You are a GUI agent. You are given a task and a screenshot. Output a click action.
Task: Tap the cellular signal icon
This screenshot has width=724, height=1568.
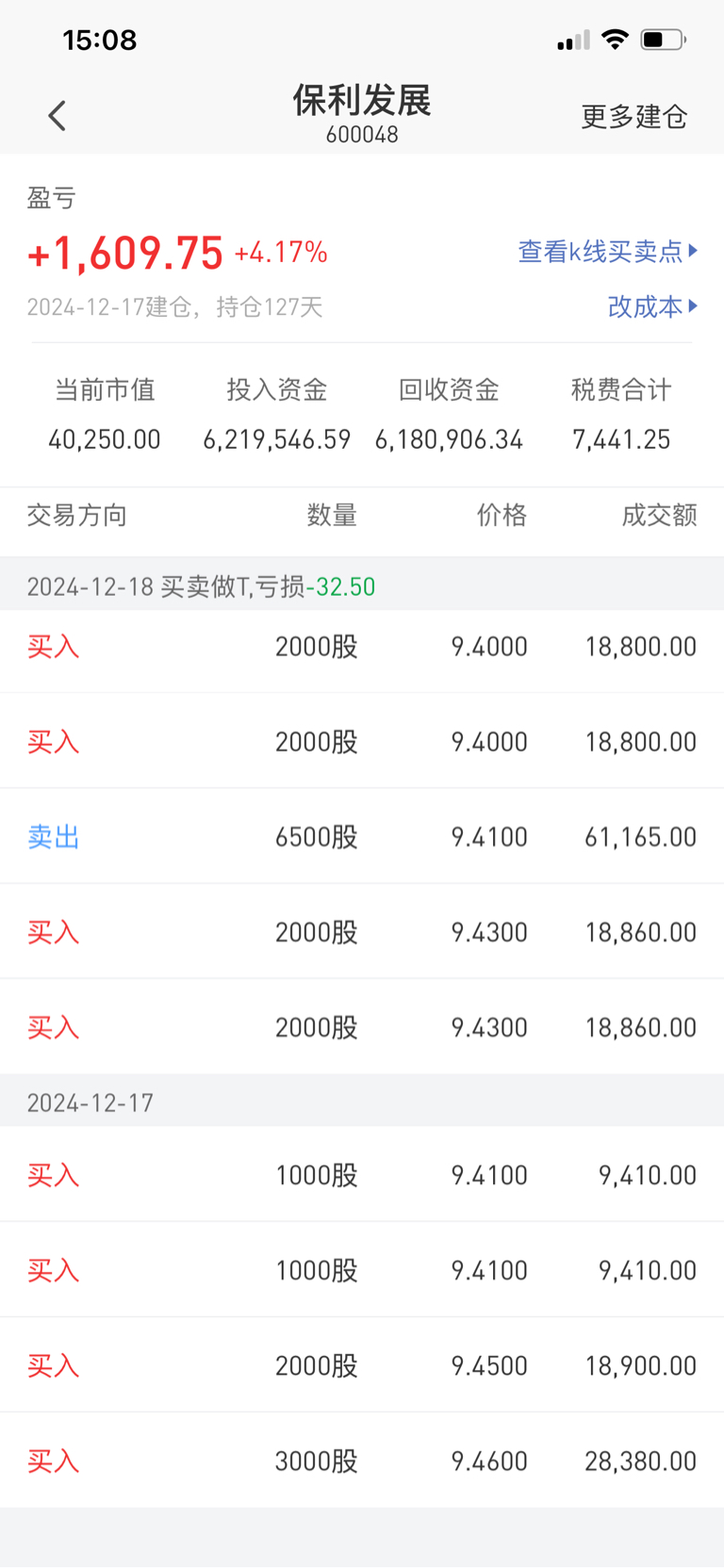point(572,41)
